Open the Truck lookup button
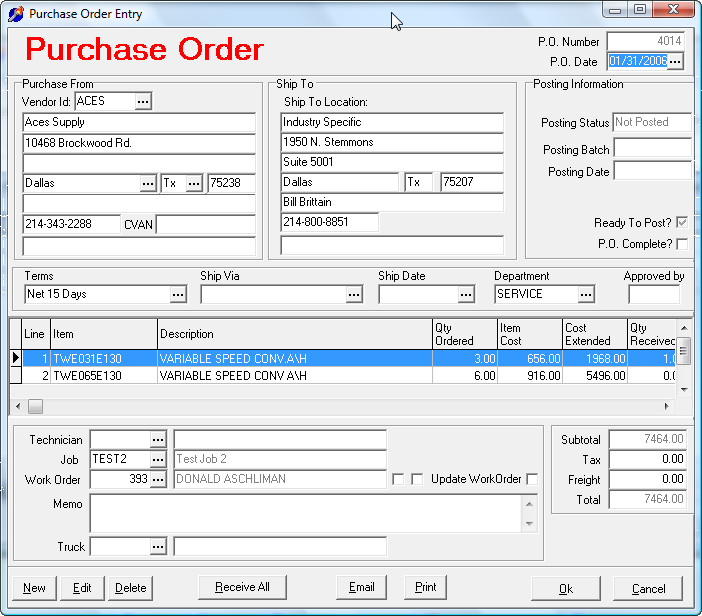Screen dimensions: 702x616 (158, 547)
